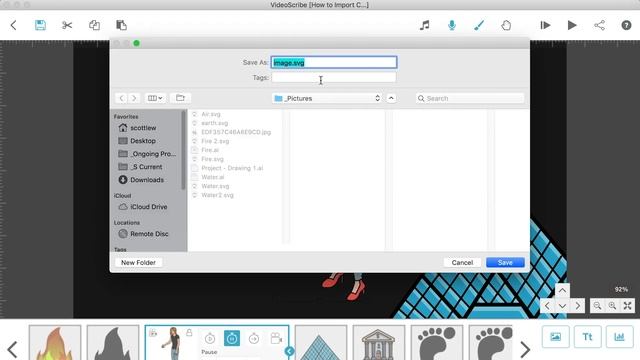Collapse the dialog with the chevron button
The width and height of the screenshot is (640, 360).
391,98
